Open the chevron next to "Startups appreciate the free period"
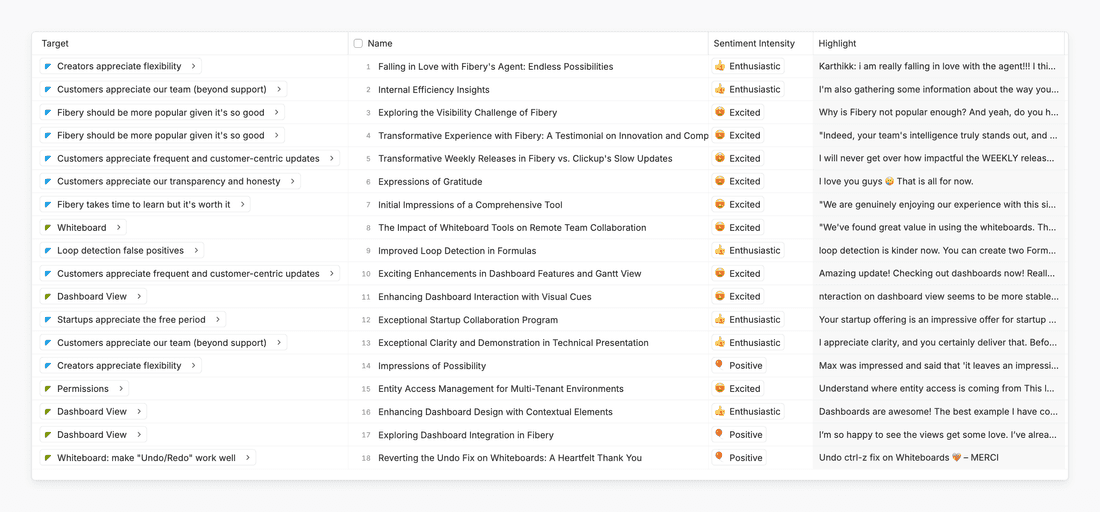Screen dimensions: 1100x512 pos(217,320)
